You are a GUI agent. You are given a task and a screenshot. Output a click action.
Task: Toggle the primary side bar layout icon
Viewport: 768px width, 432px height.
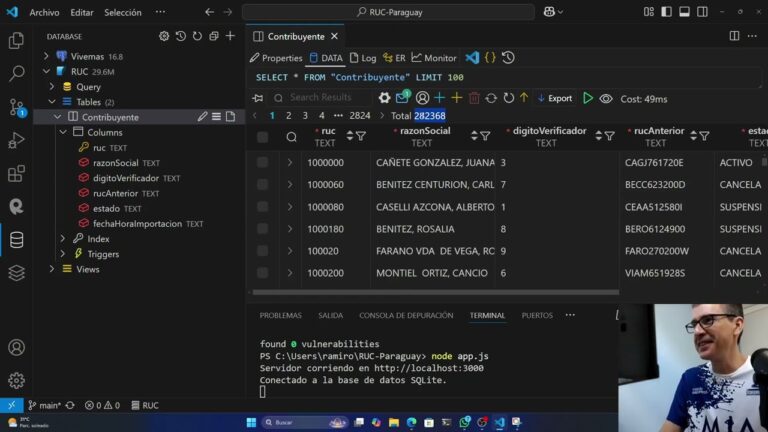(x=667, y=12)
